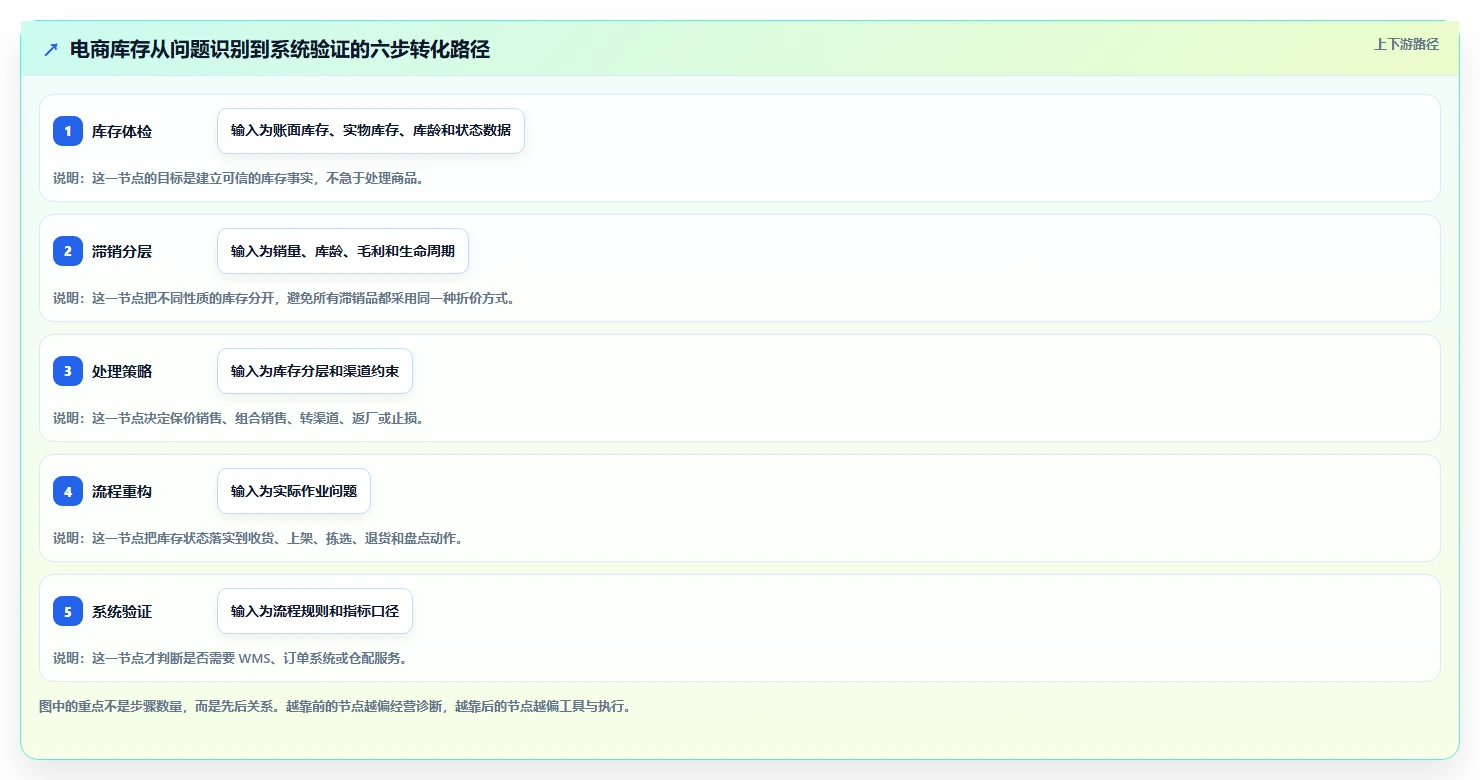Click the footer note 图中的重点不是步骤数量
The height and width of the screenshot is (780, 1480).
tap(335, 706)
